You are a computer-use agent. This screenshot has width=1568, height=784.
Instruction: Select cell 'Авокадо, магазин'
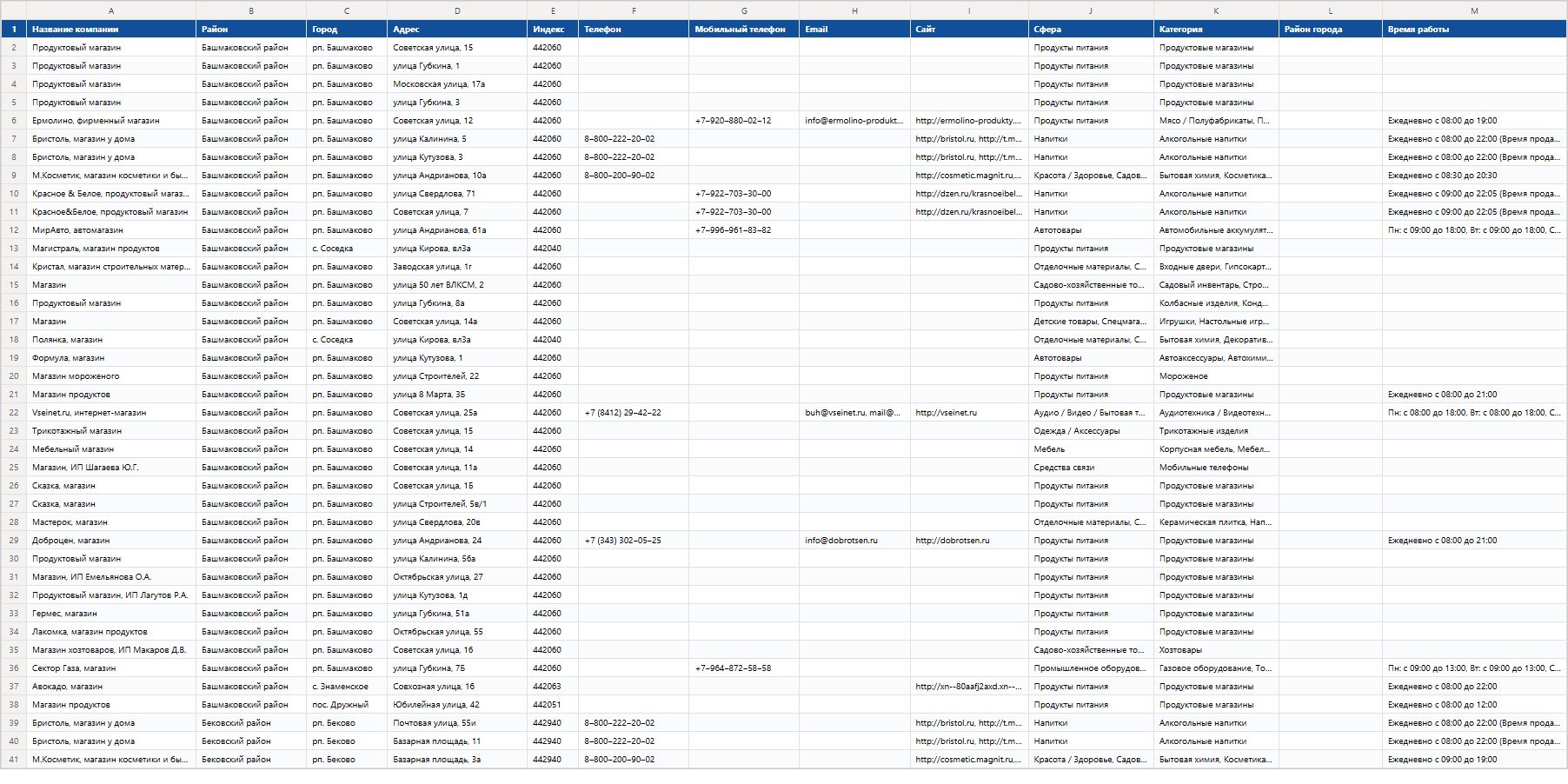tap(111, 687)
